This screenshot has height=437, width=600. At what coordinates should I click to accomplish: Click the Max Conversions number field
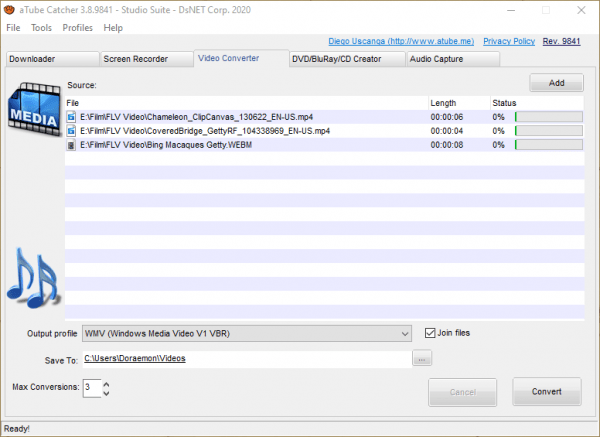(92, 388)
